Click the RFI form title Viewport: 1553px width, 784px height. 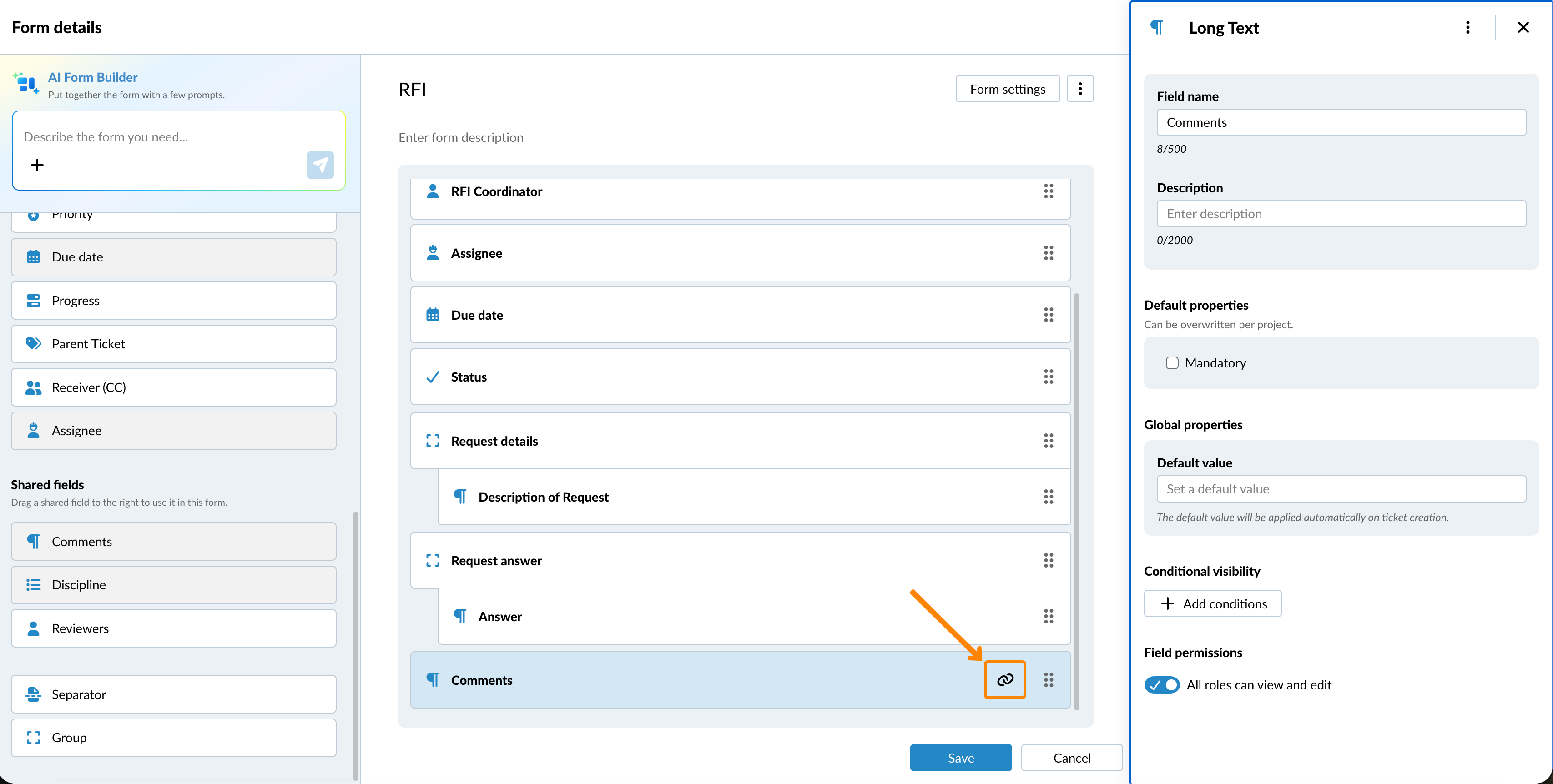pos(413,90)
